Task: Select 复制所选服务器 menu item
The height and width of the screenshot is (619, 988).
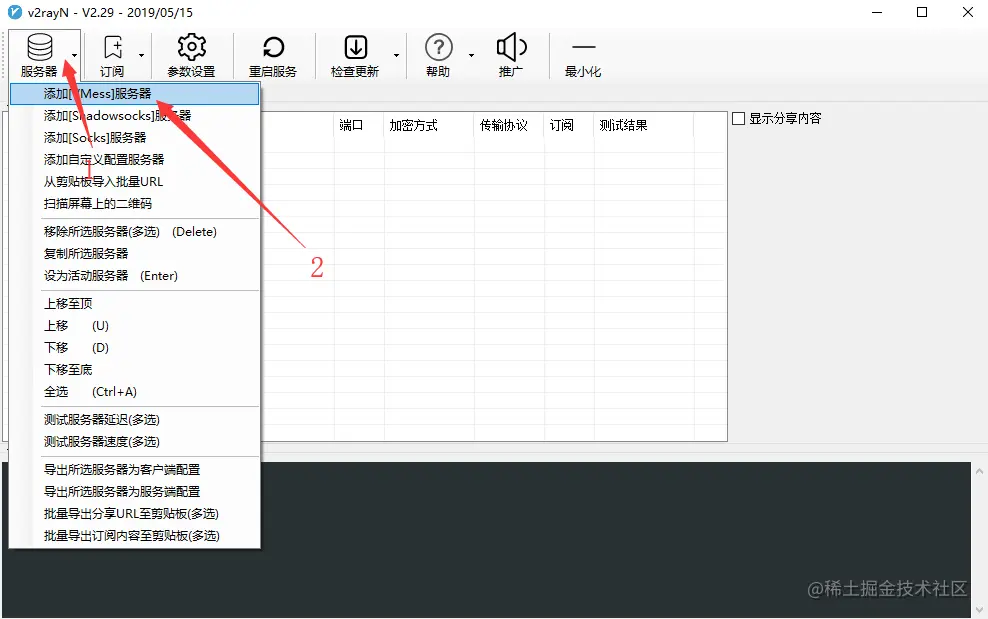Action: click(134, 253)
